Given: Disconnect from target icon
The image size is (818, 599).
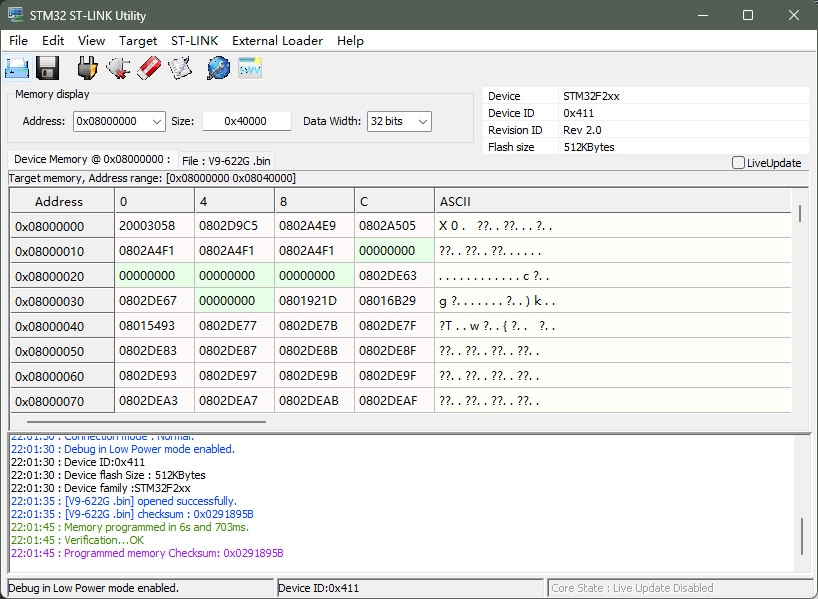Looking at the screenshot, I should pos(118,68).
